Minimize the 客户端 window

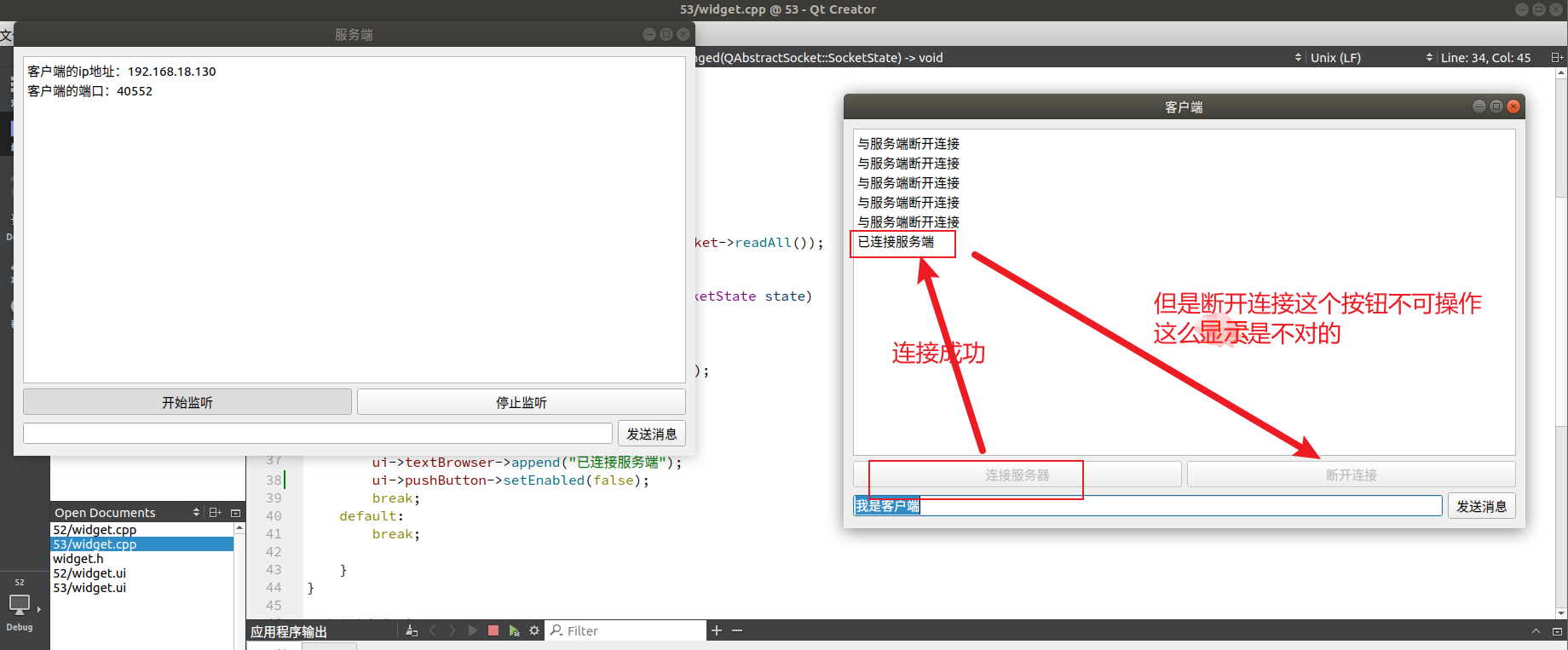1479,106
